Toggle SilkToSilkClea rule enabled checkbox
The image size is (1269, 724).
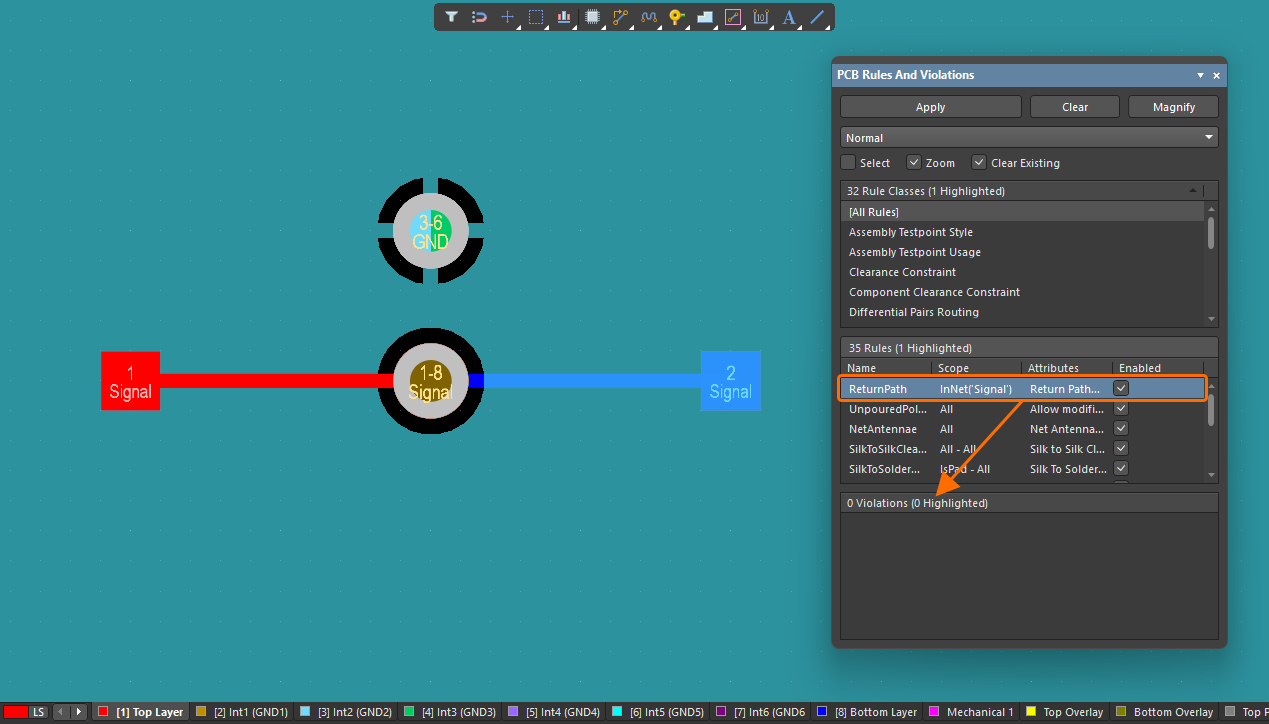pos(1122,449)
